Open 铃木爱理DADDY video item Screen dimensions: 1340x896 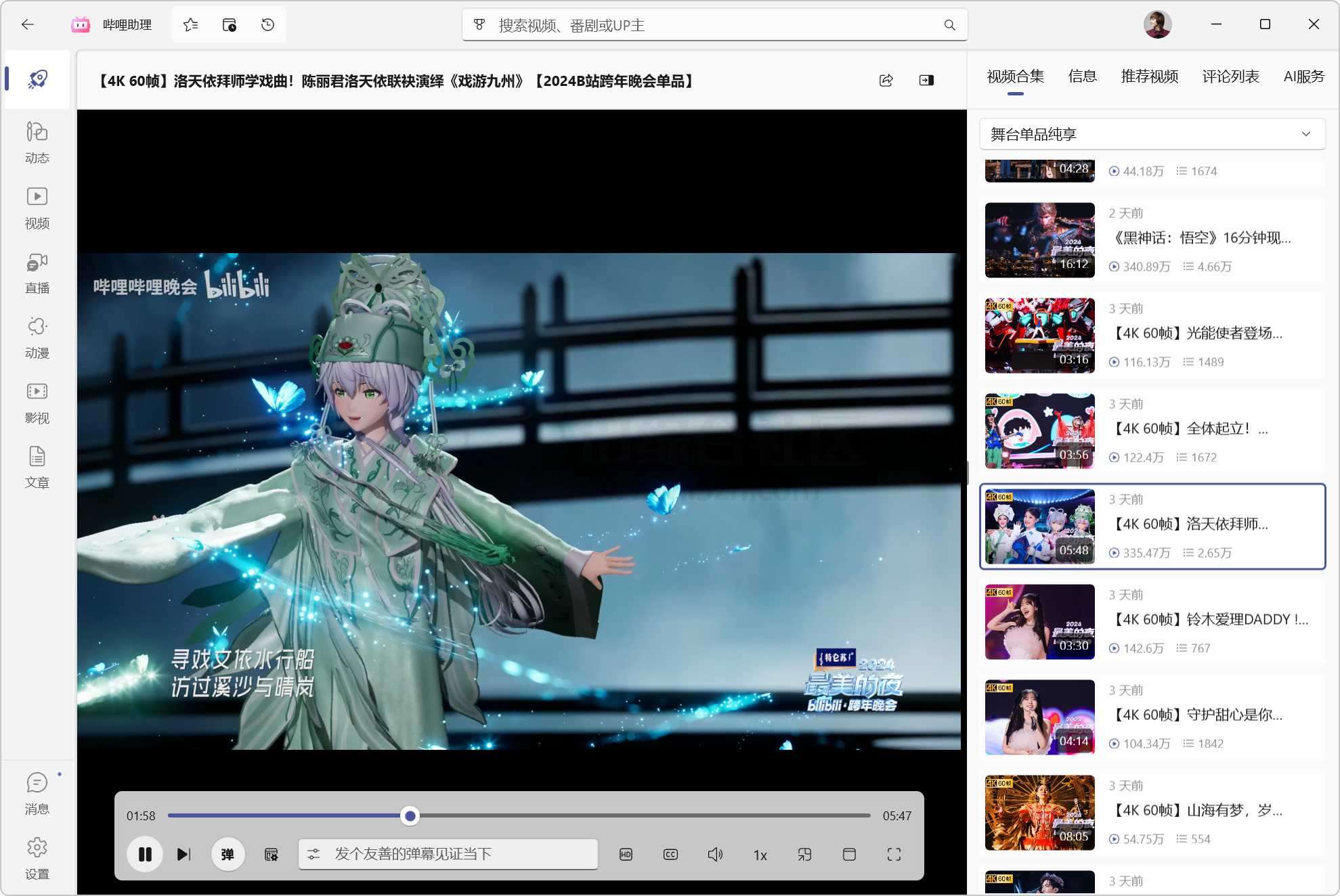tap(1152, 622)
